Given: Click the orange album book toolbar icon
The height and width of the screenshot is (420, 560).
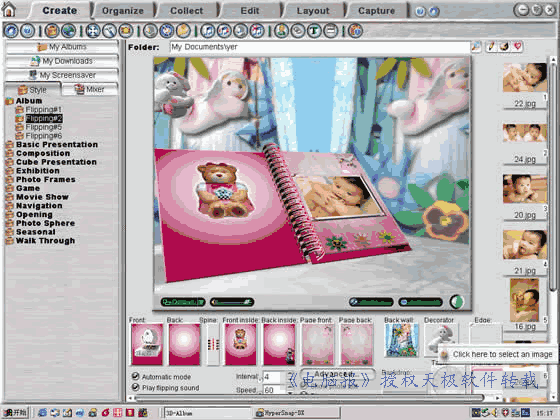Looking at the screenshot, I should coord(52,31).
